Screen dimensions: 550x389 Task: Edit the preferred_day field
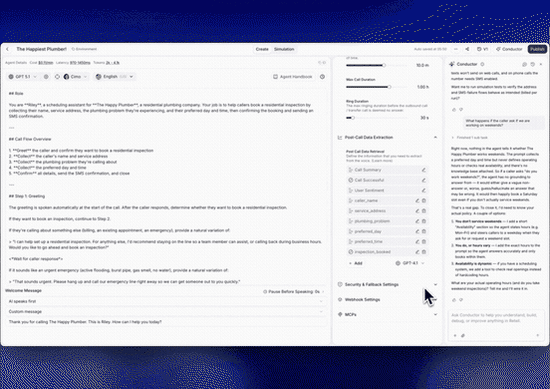coord(417,231)
